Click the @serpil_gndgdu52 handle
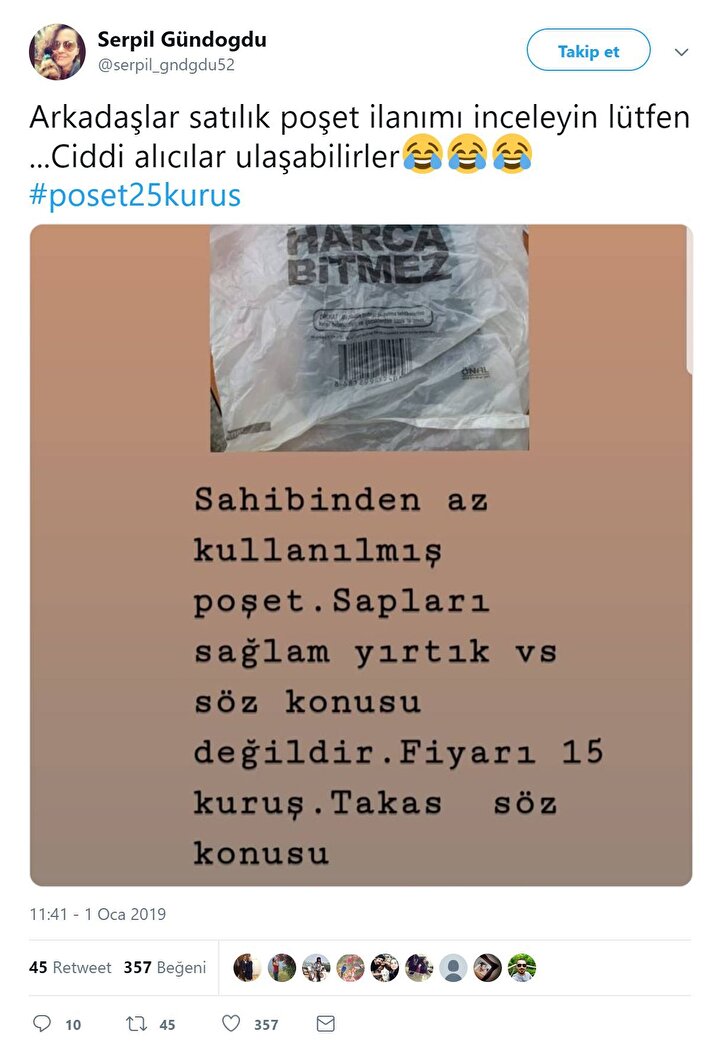720x1047 pixels. point(166,65)
